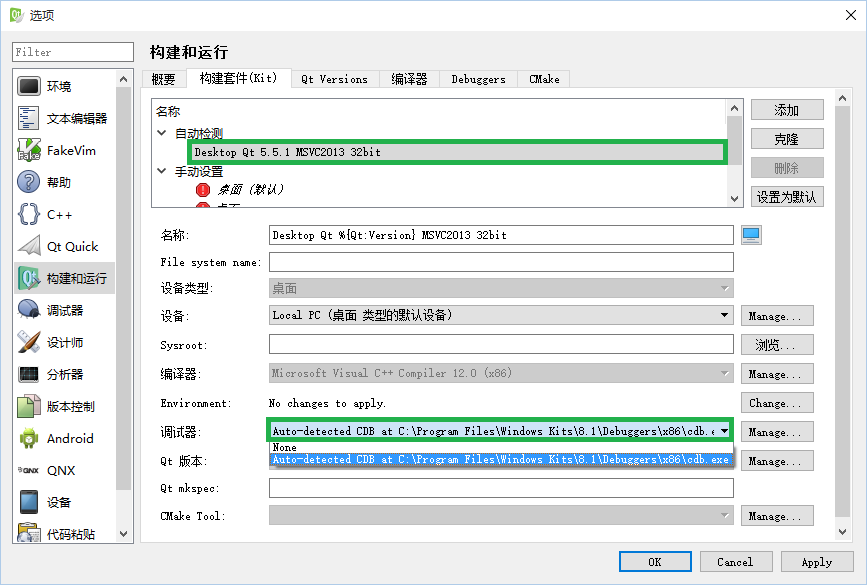The width and height of the screenshot is (867, 585).
Task: Collapse the 自动检测 tree group
Action: coord(162,133)
